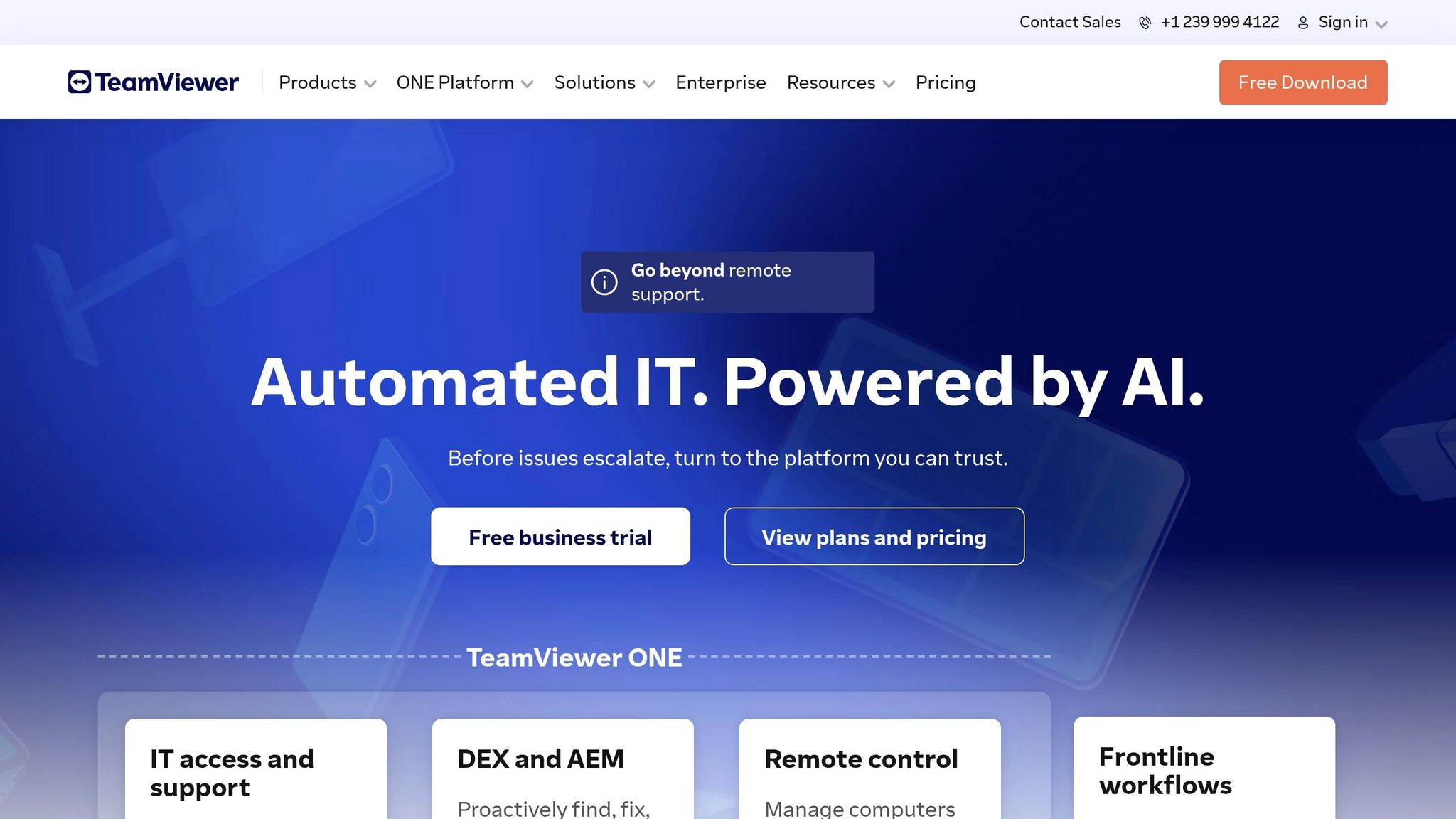Click the TeamViewer ONE heading

pyautogui.click(x=574, y=658)
